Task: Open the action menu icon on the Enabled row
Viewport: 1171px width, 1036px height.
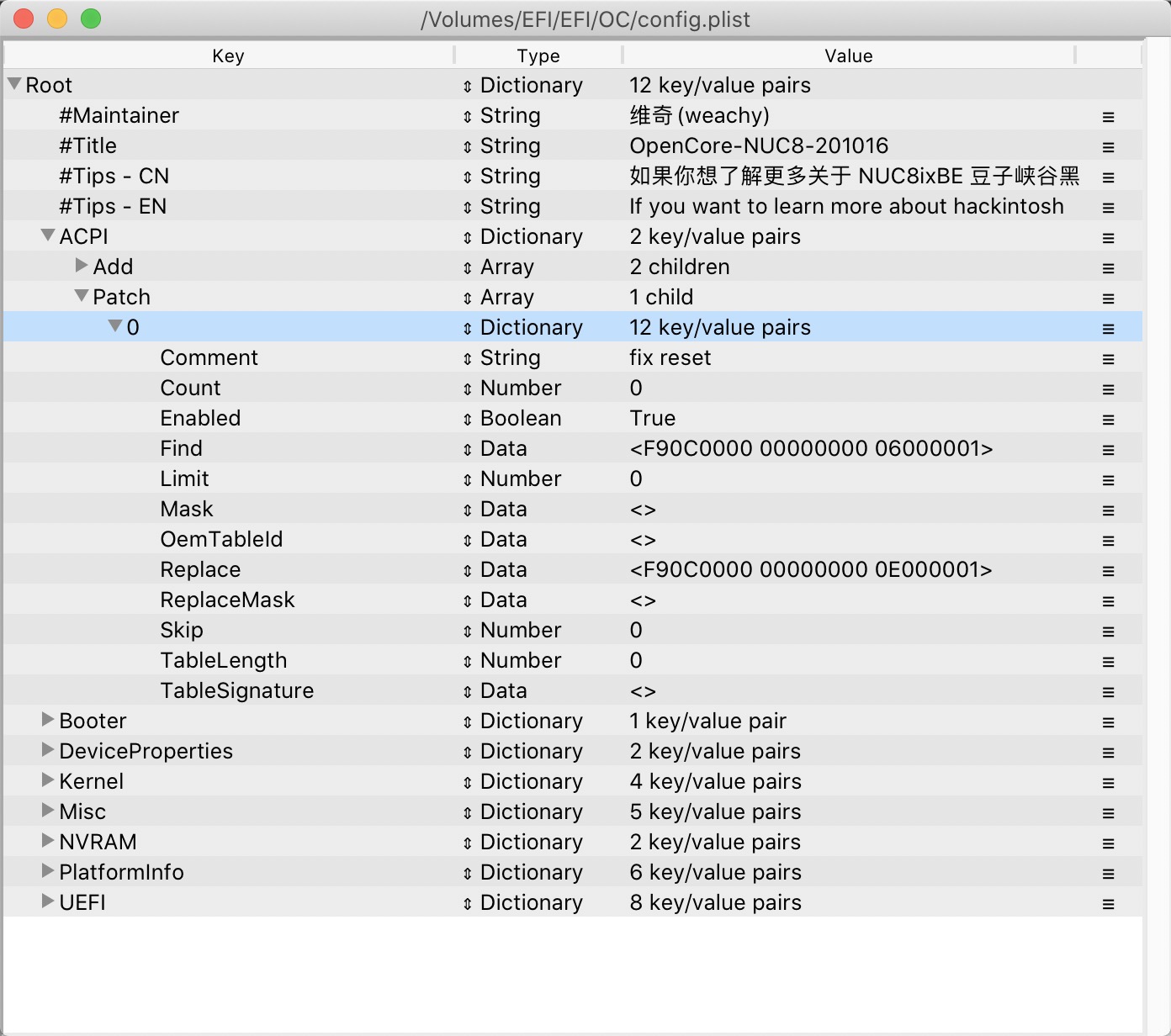Action: point(1109,418)
